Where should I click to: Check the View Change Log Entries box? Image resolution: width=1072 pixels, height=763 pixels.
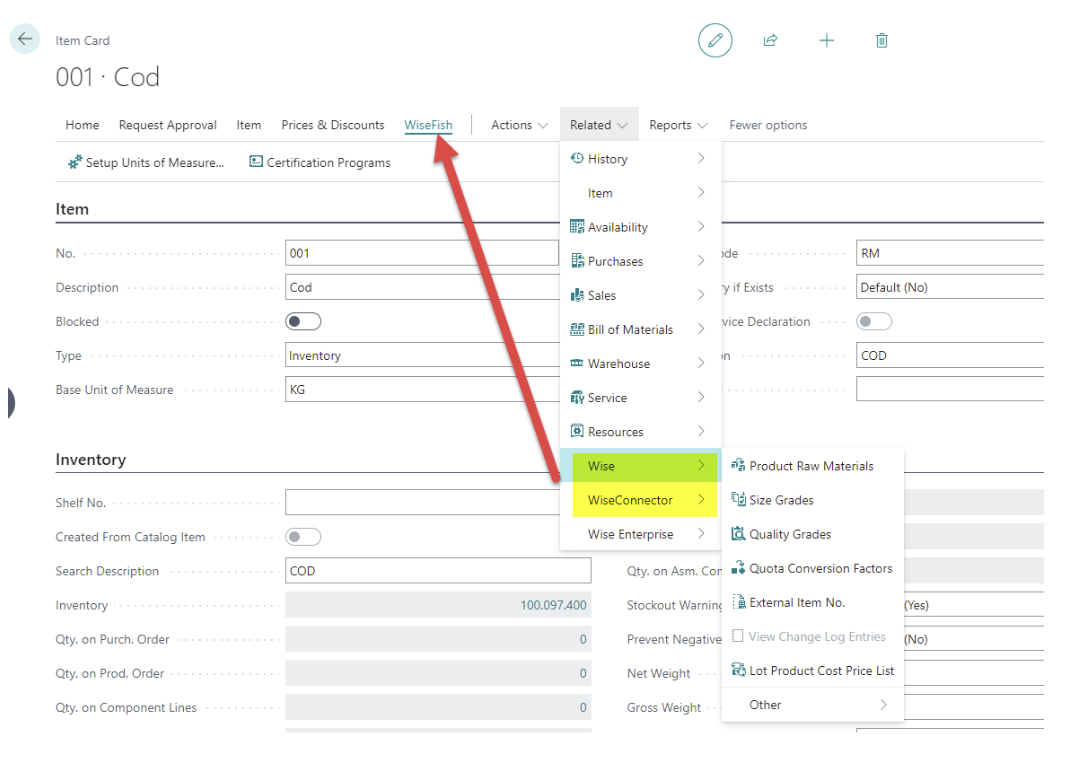point(738,637)
